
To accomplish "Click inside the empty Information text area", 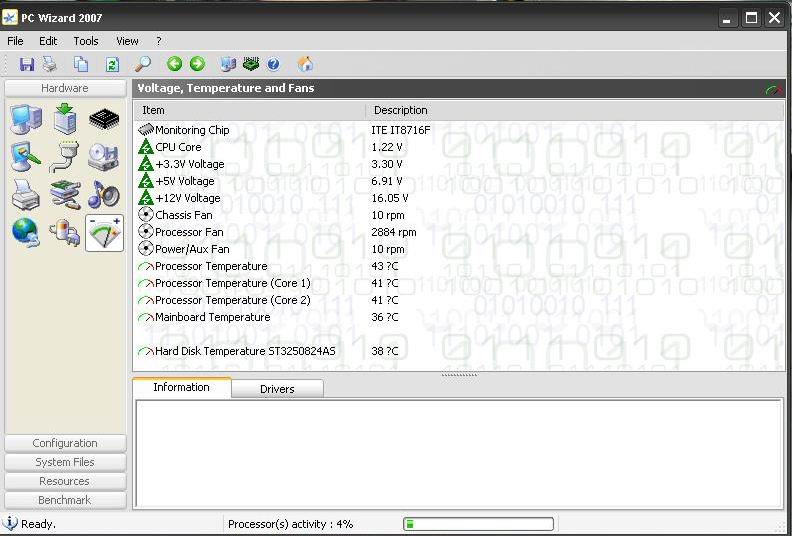I will click(x=459, y=453).
